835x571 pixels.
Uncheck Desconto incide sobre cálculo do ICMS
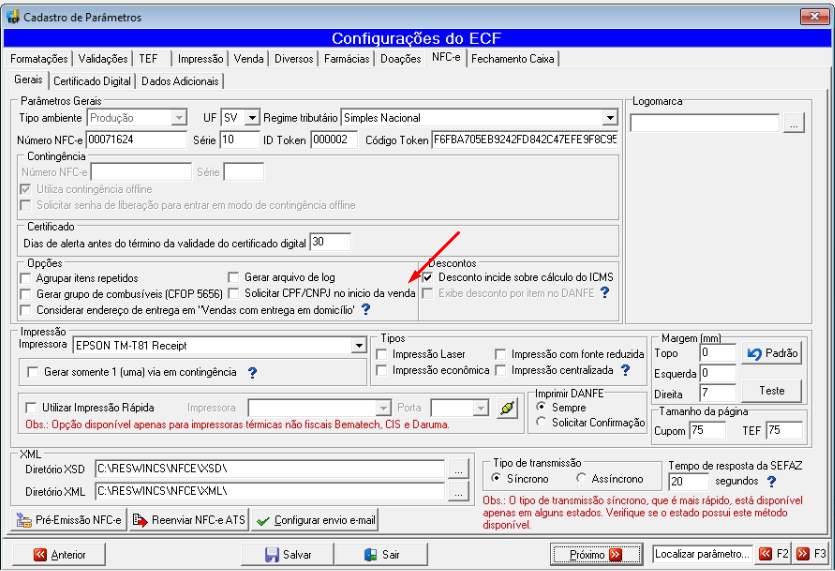point(428,277)
